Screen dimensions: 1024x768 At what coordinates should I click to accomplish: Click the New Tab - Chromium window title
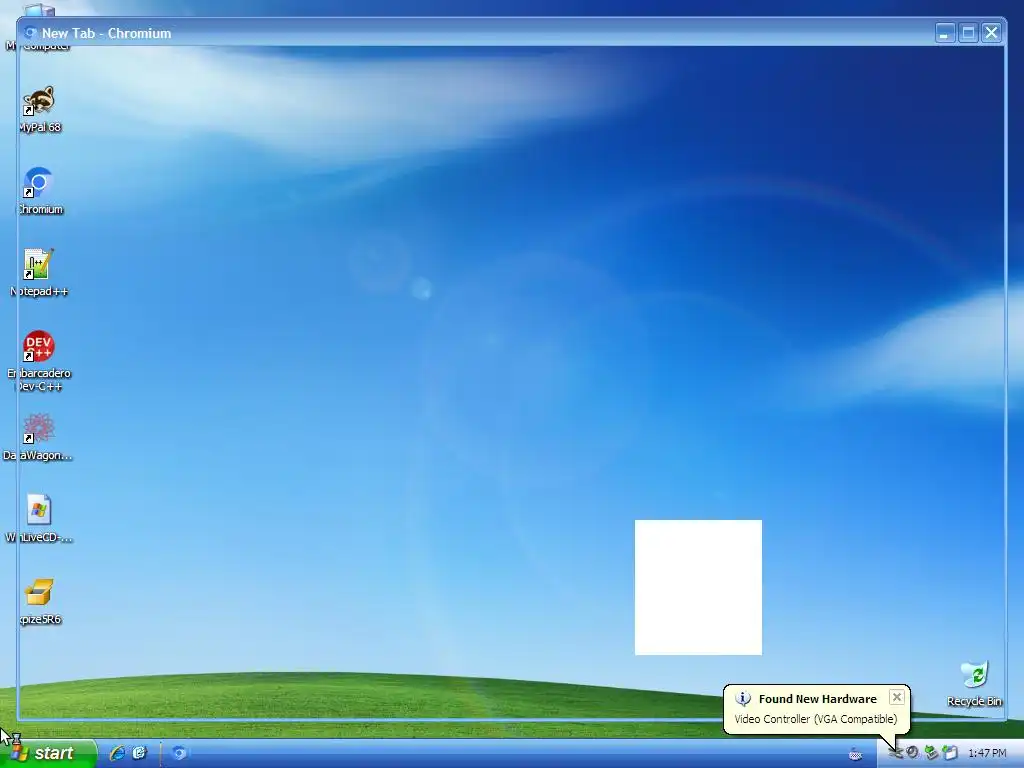pyautogui.click(x=106, y=33)
